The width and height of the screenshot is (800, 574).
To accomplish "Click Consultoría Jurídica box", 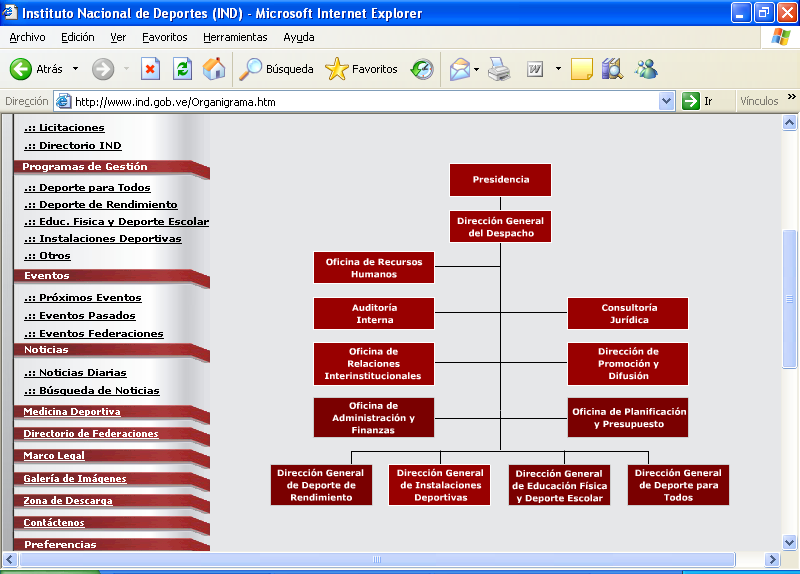I will coord(628,313).
